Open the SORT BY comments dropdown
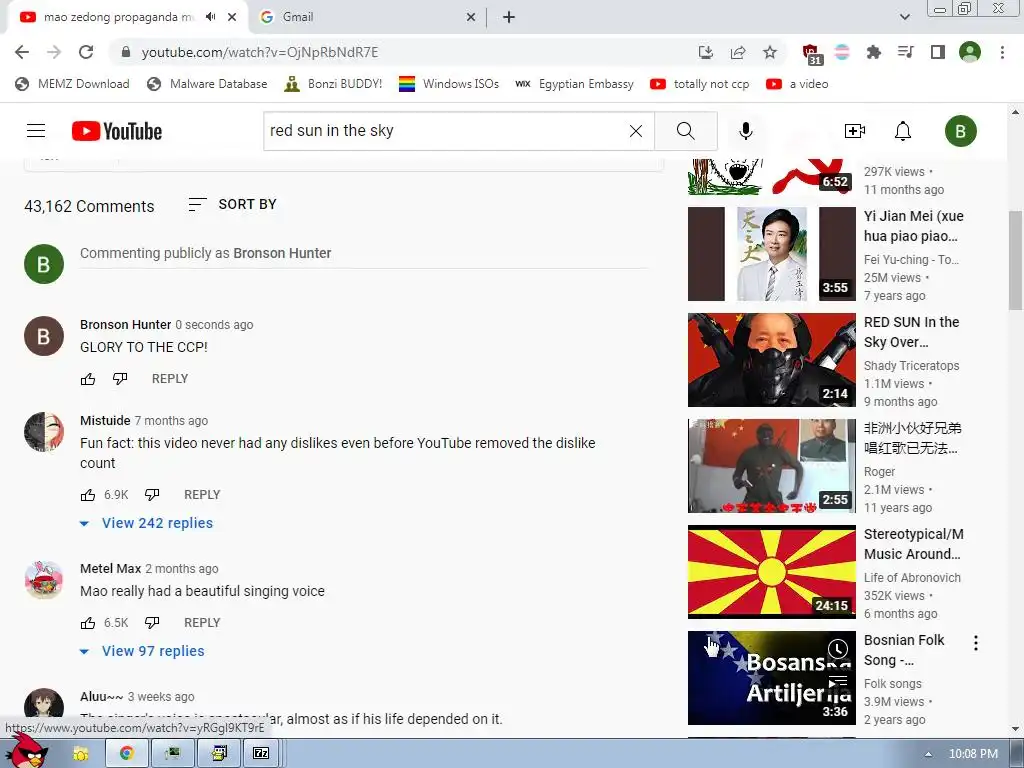 point(232,204)
